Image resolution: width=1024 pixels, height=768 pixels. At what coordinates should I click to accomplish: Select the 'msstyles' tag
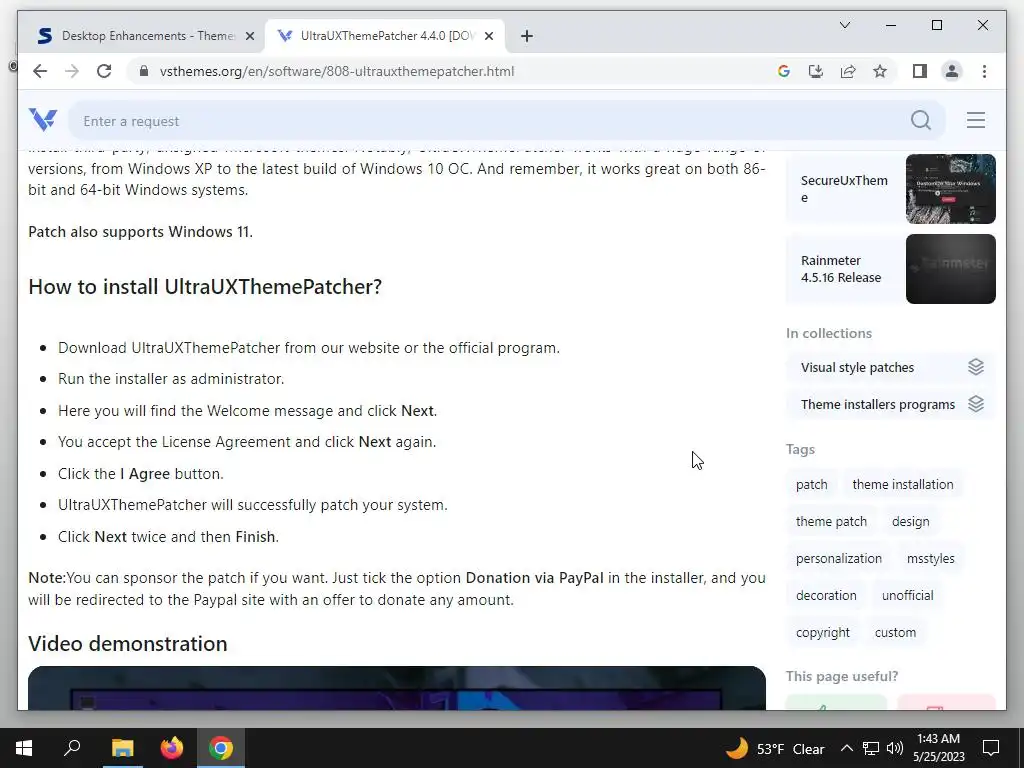931,559
